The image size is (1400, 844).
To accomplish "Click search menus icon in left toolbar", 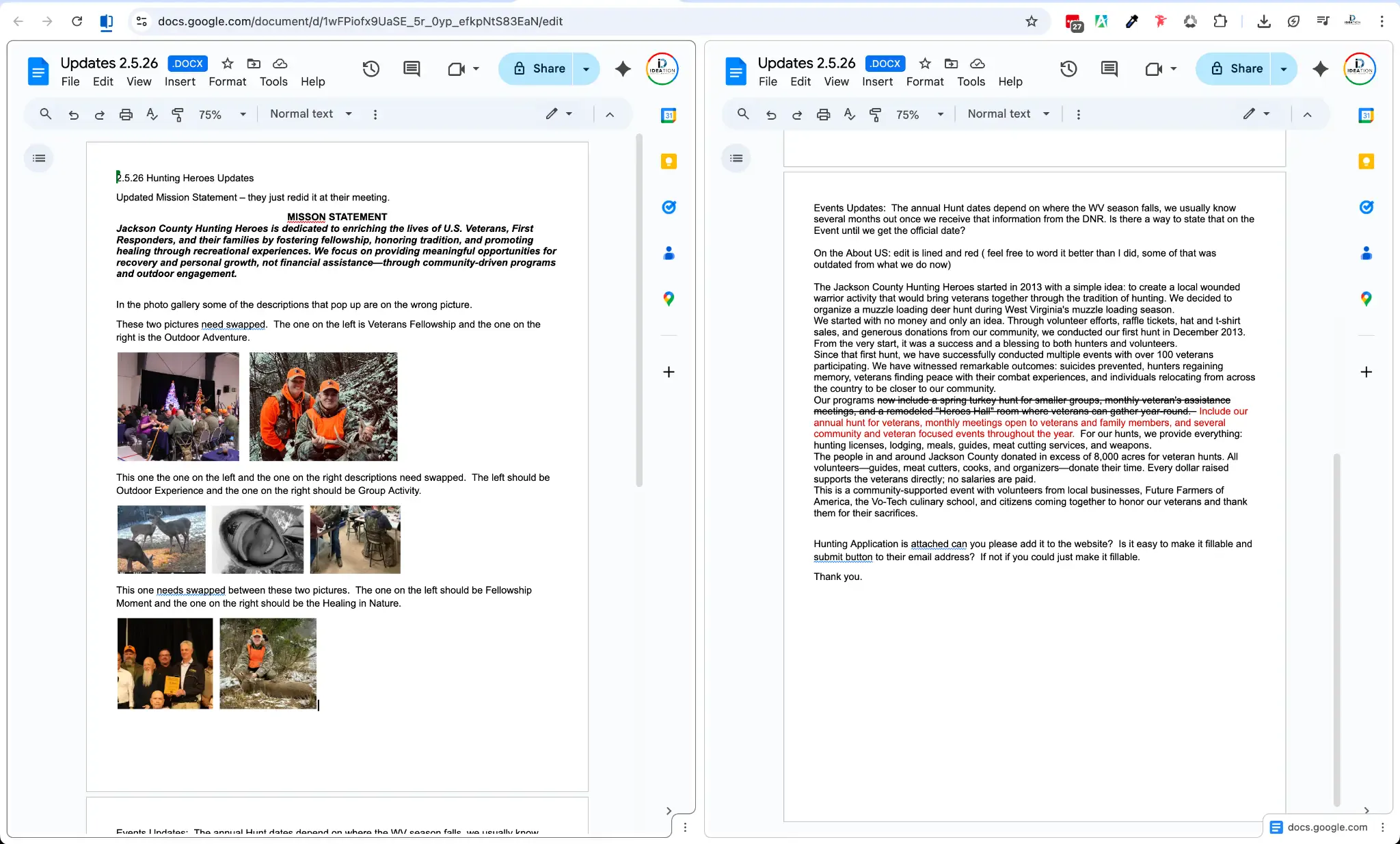I will point(46,114).
